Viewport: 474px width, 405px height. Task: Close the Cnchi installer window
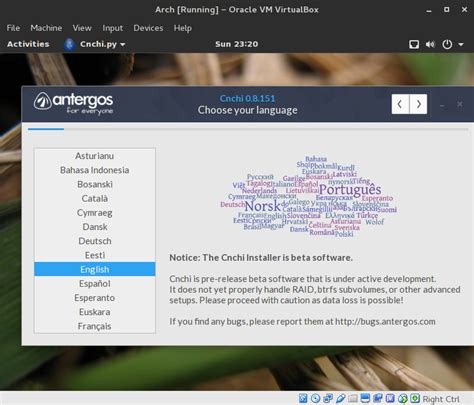coord(460,104)
